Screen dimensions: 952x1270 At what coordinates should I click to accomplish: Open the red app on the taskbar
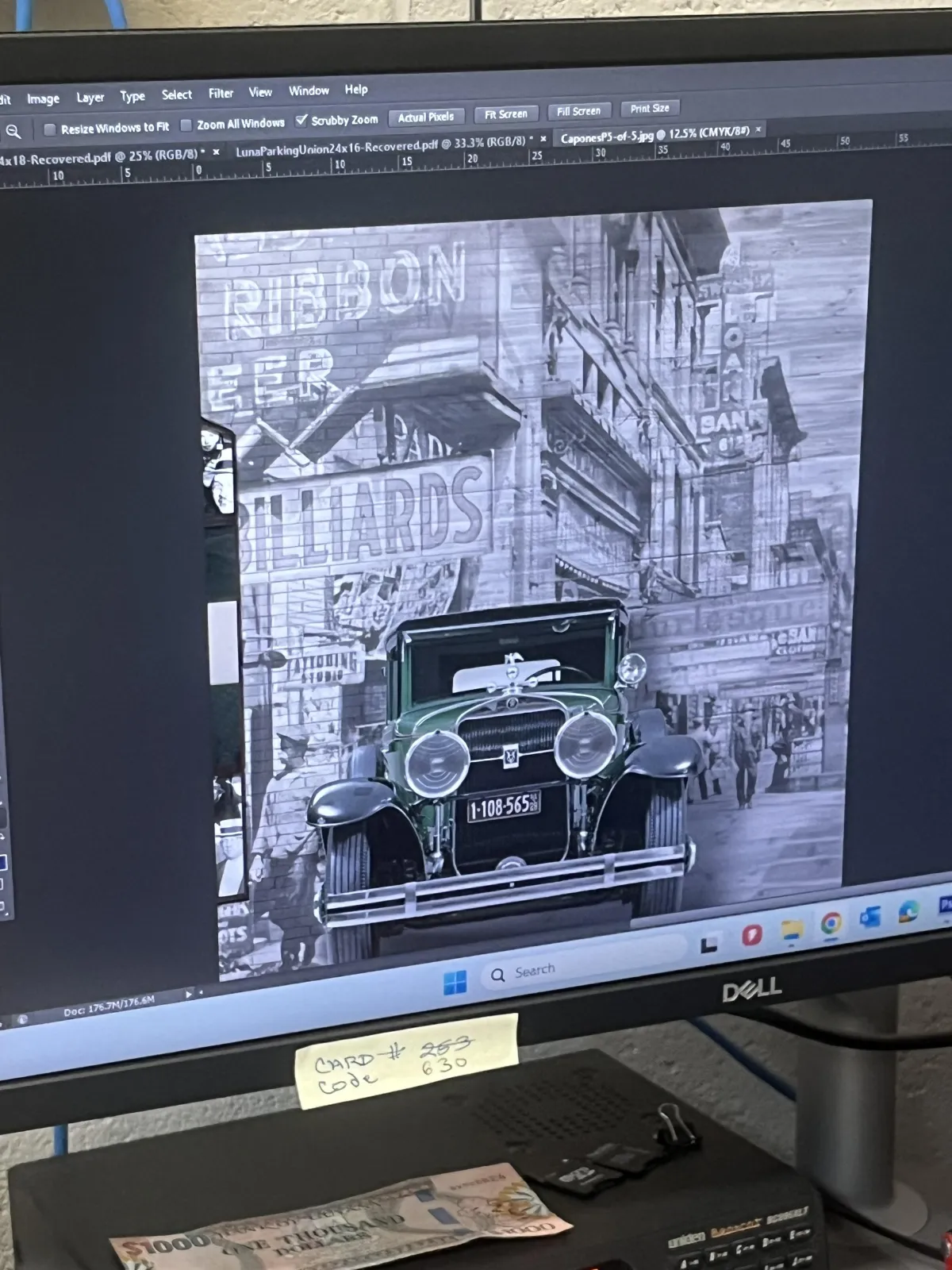(x=751, y=935)
